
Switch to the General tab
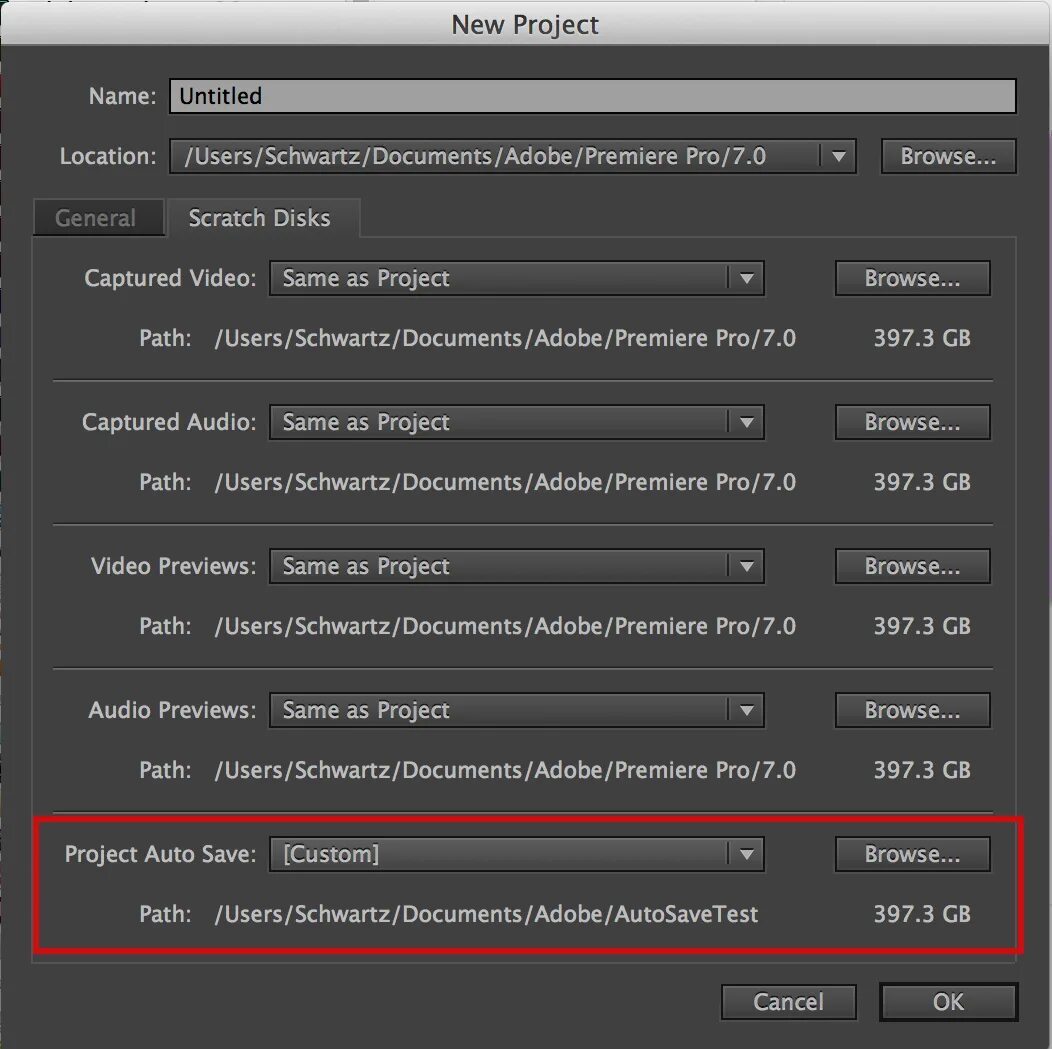point(98,218)
